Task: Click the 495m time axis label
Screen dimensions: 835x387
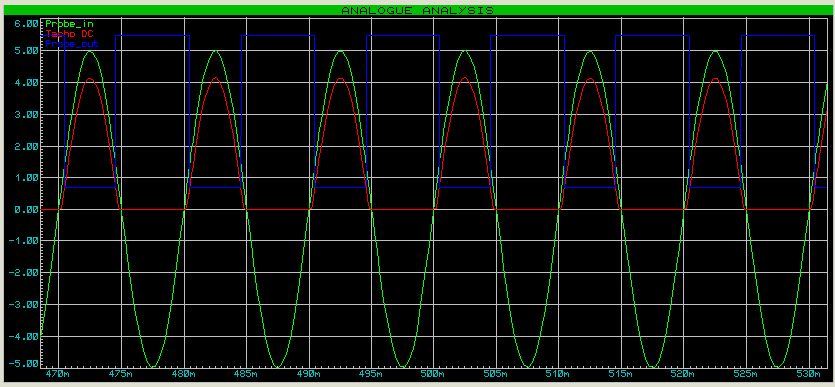Action: tap(371, 374)
